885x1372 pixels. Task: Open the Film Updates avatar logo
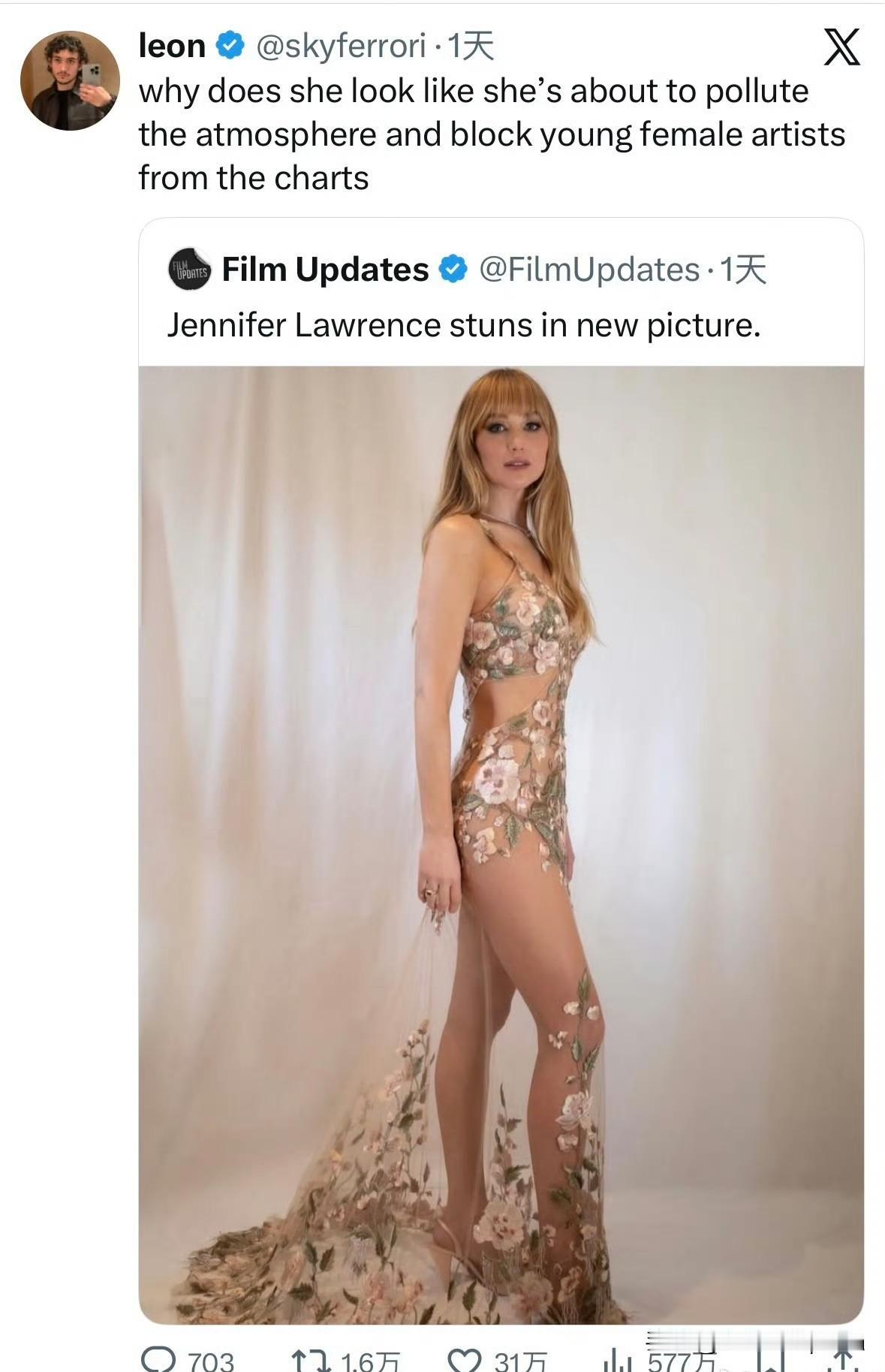pyautogui.click(x=190, y=270)
